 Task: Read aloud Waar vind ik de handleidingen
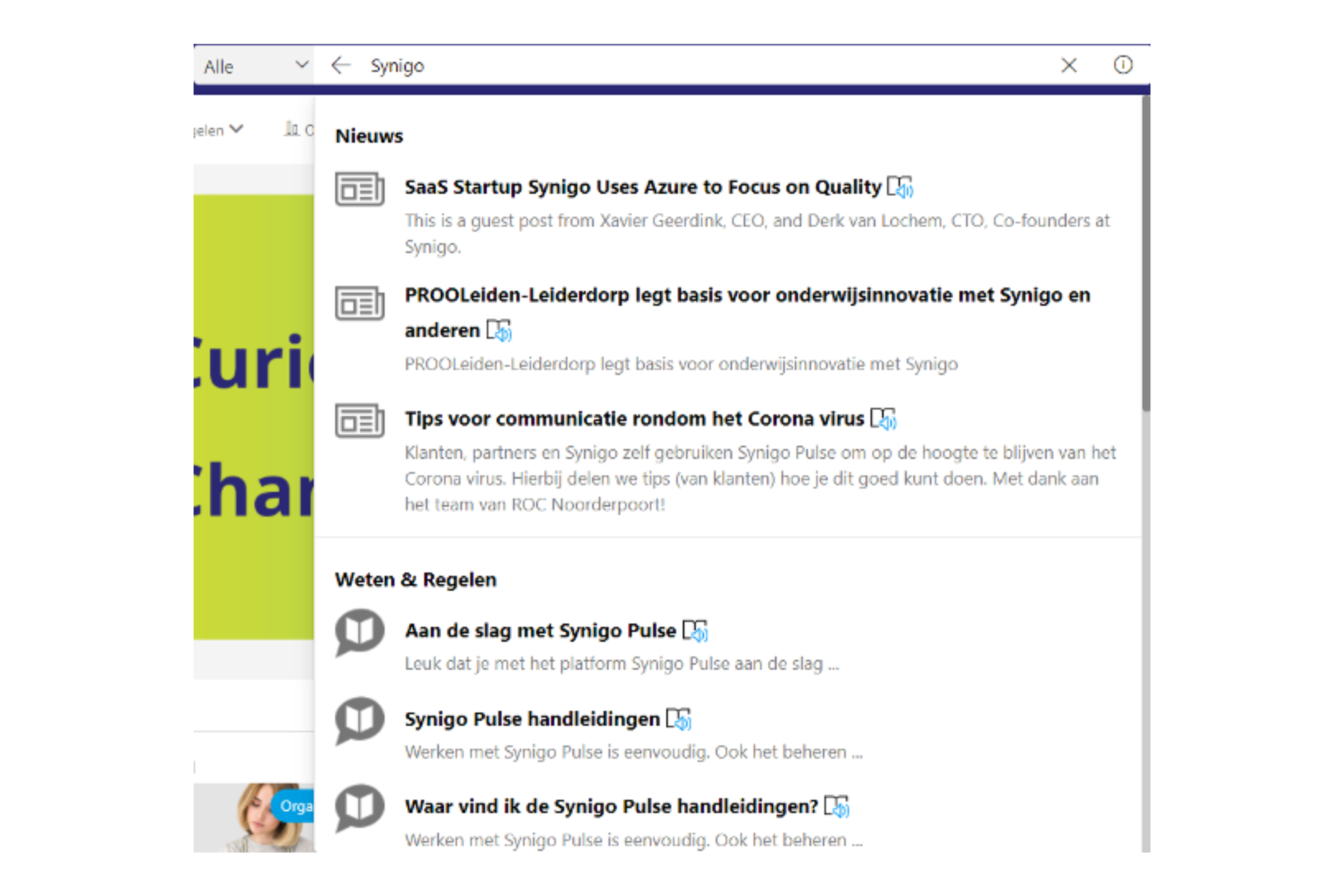pyautogui.click(x=837, y=806)
